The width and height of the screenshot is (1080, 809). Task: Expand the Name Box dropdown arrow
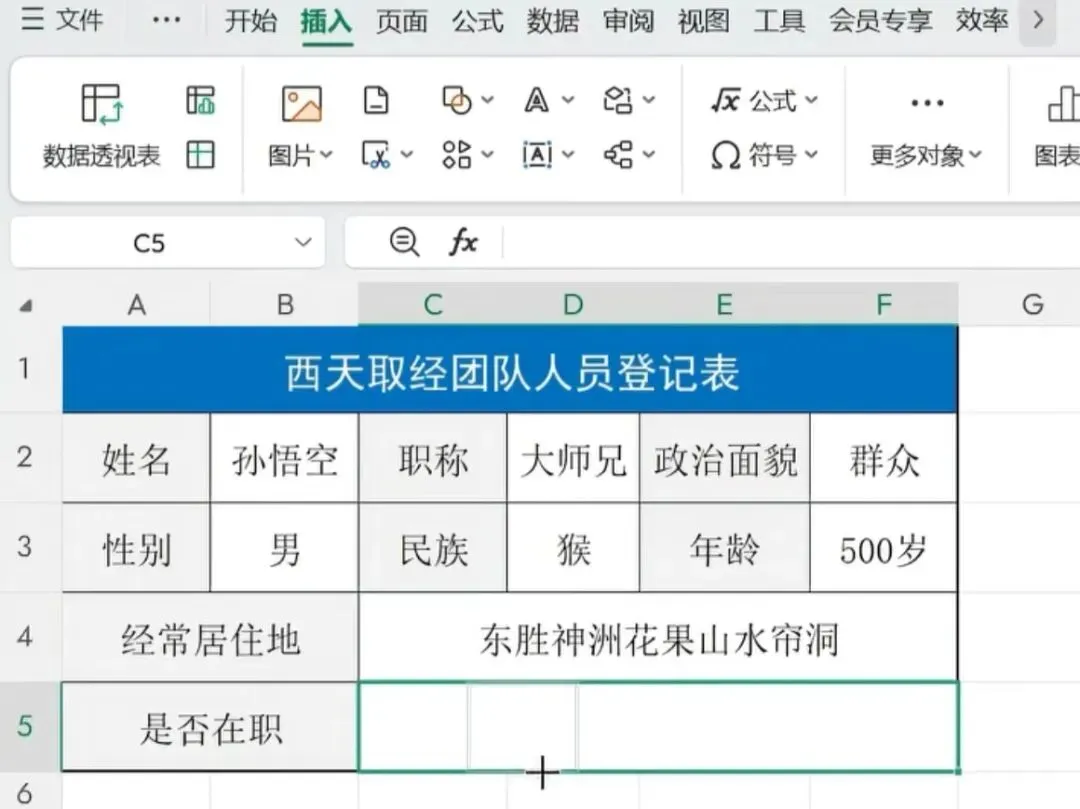coord(303,242)
